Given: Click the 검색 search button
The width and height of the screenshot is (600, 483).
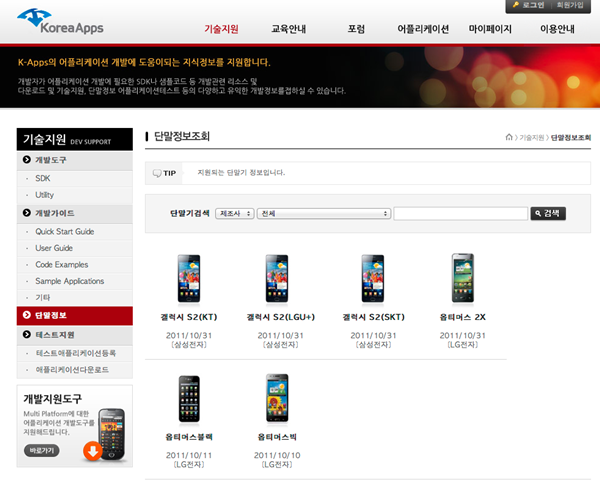Looking at the screenshot, I should [548, 214].
